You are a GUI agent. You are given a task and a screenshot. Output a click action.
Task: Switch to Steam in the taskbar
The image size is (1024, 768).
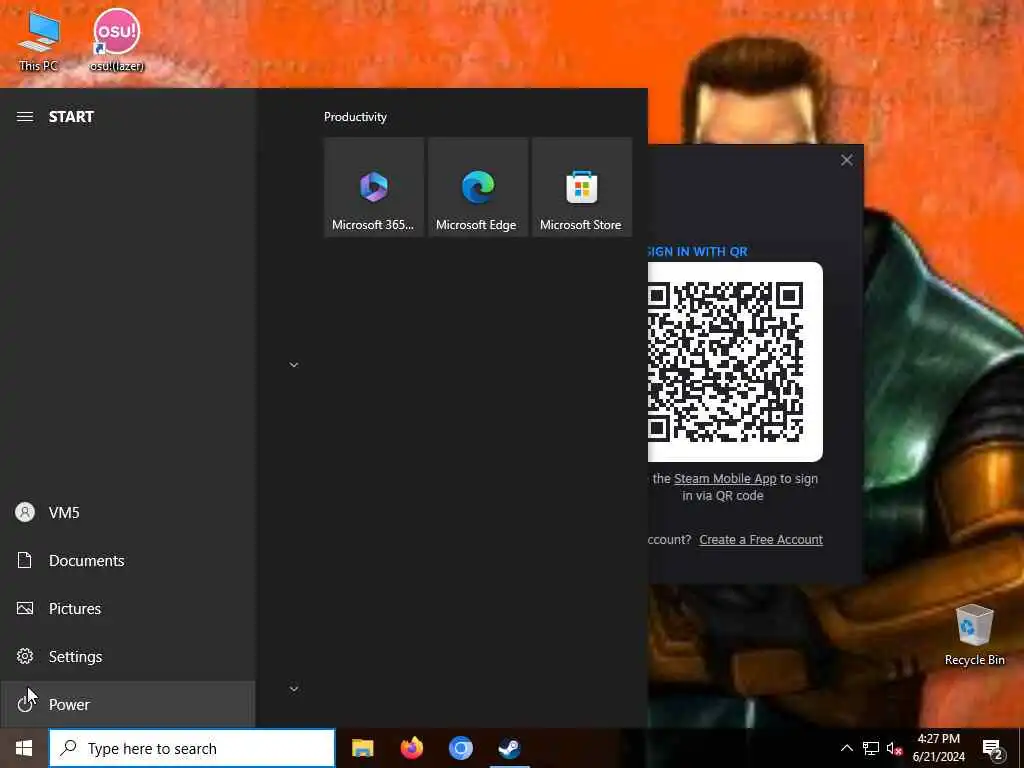pos(509,748)
